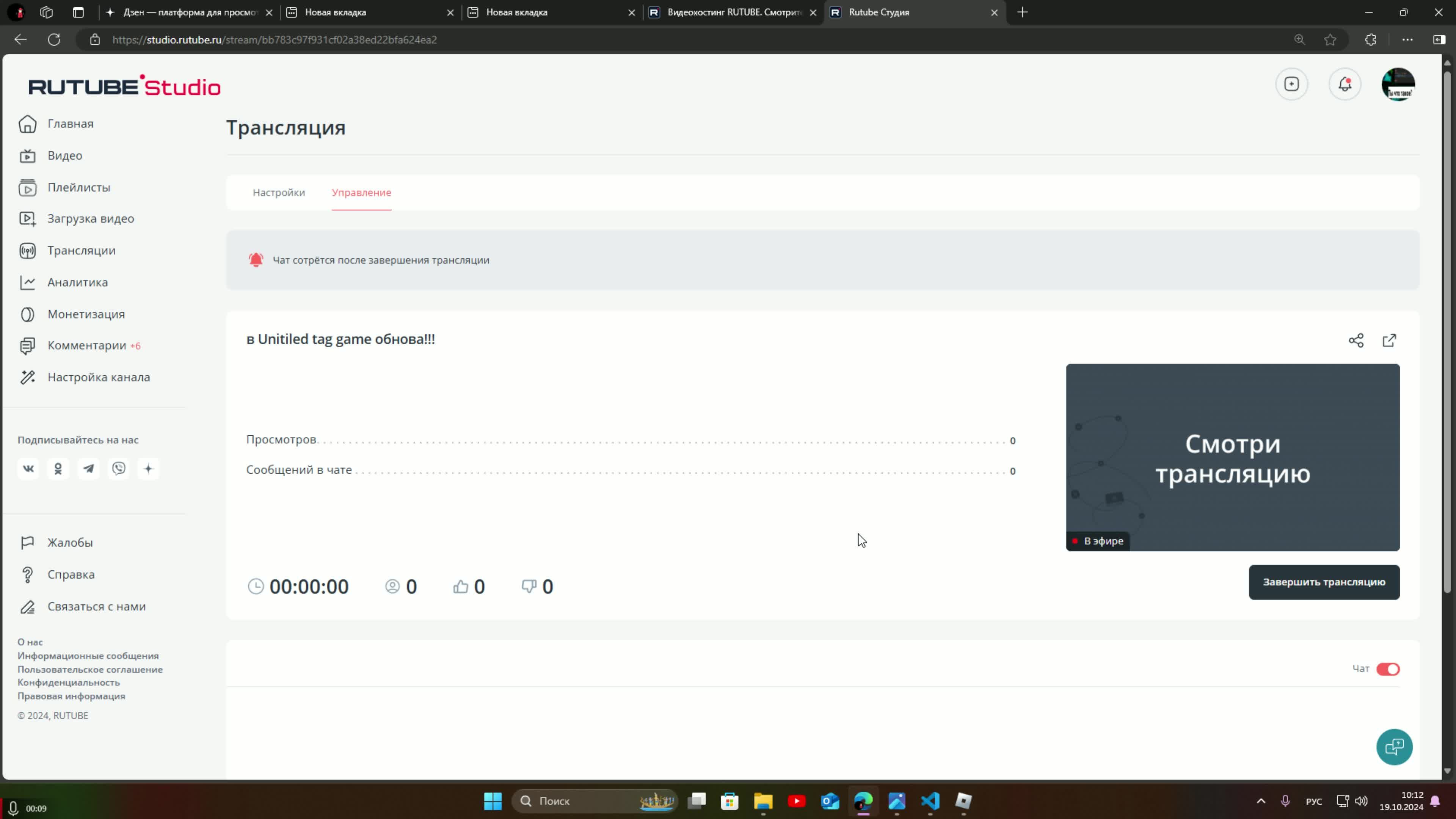Switch to Видеохостинг RUTUBE browser tab
1456x819 pixels.
coord(733,13)
